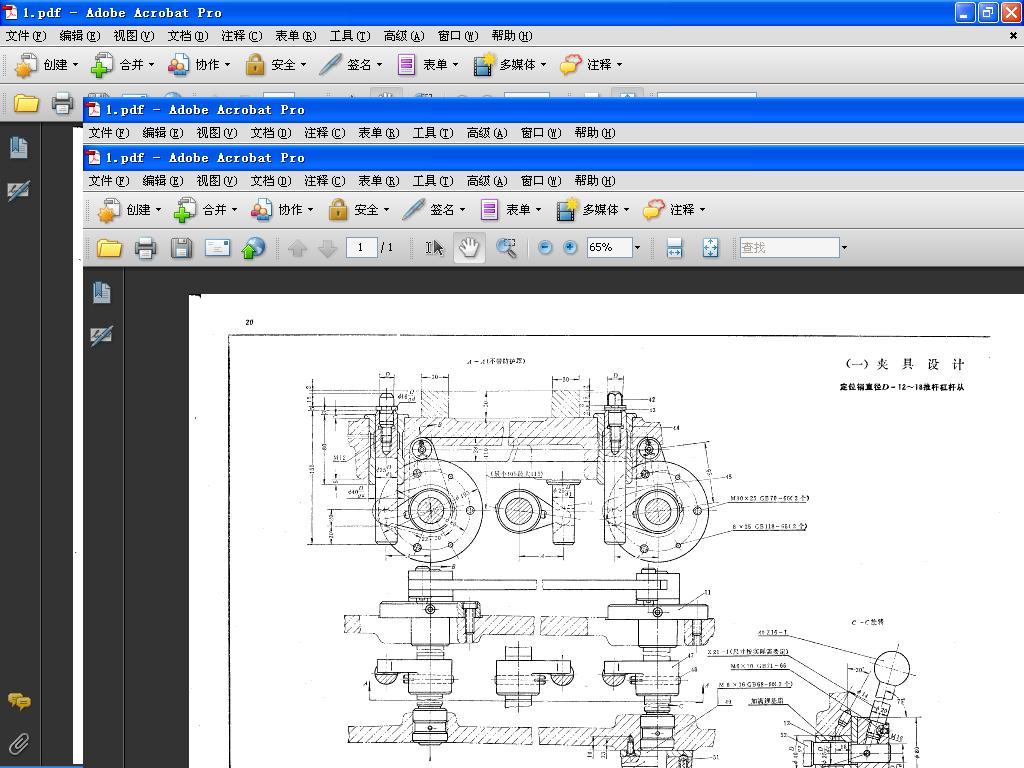Open the 65% zoom level dropdown
Viewport: 1024px width, 768px height.
point(636,248)
